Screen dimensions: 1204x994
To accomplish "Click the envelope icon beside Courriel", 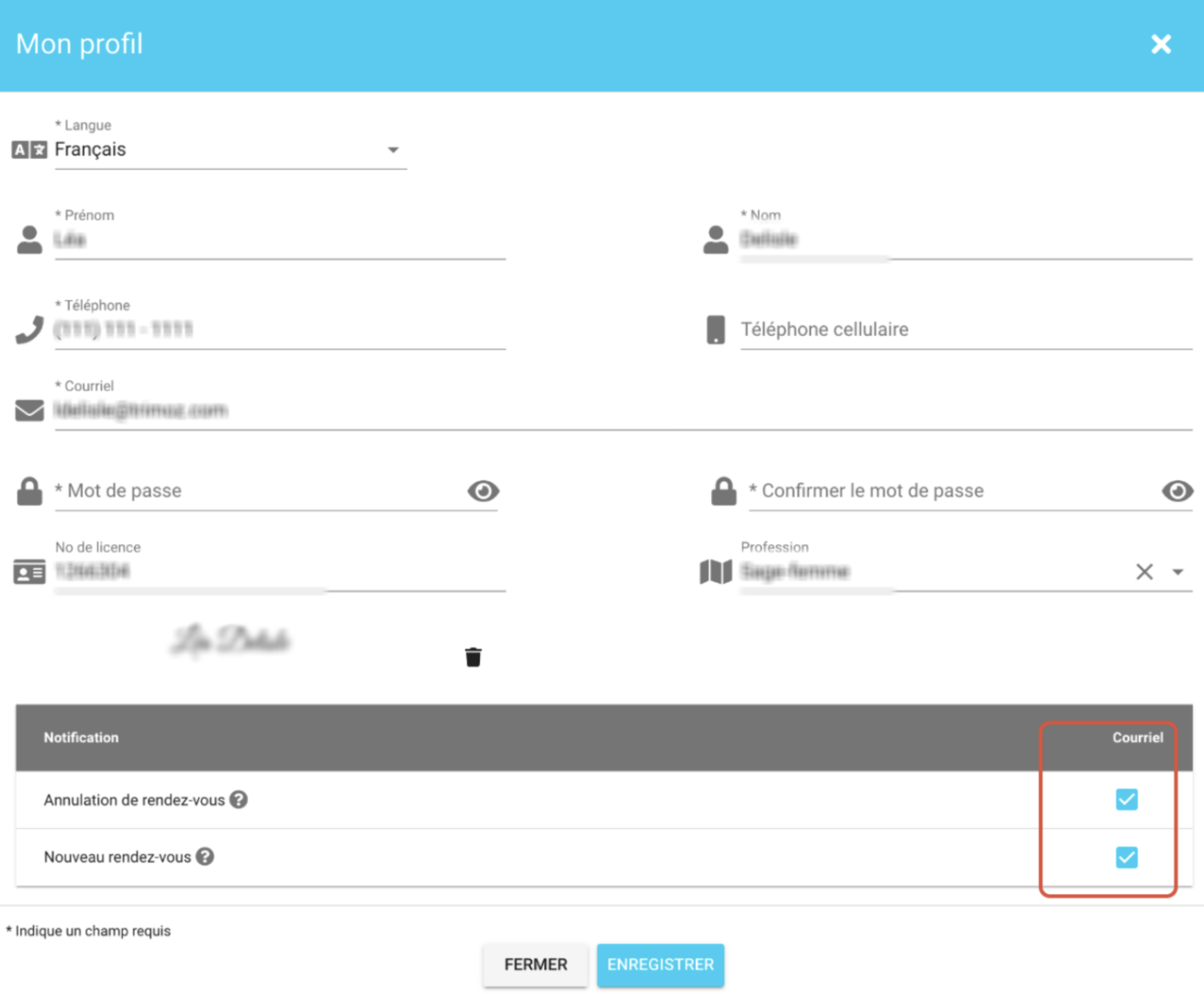I will pyautogui.click(x=29, y=410).
